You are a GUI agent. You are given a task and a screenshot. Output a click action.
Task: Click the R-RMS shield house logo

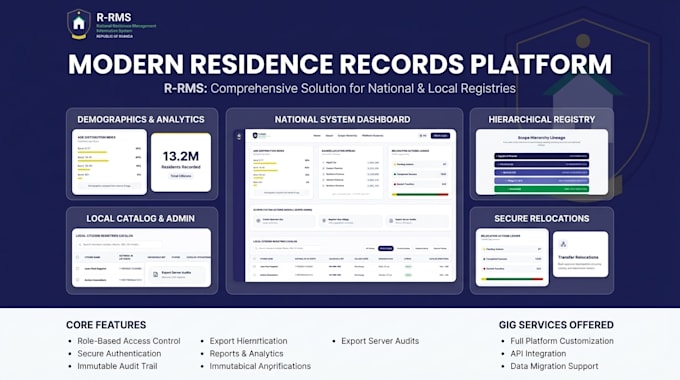[79, 23]
